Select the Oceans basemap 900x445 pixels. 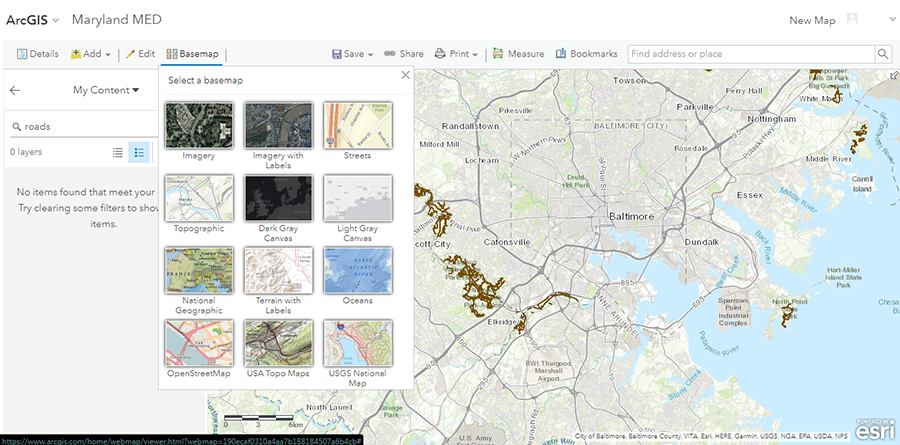tap(358, 270)
